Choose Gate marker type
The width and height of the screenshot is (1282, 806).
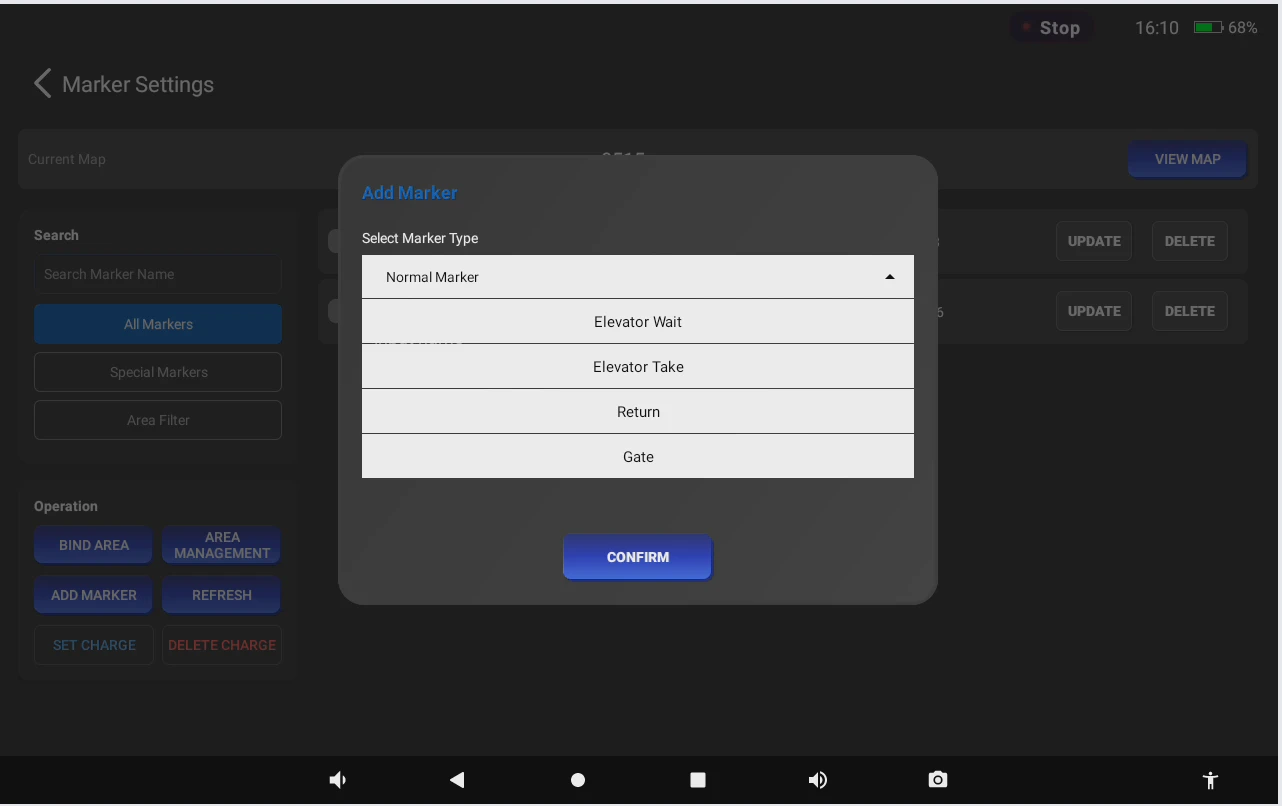pyautogui.click(x=638, y=457)
